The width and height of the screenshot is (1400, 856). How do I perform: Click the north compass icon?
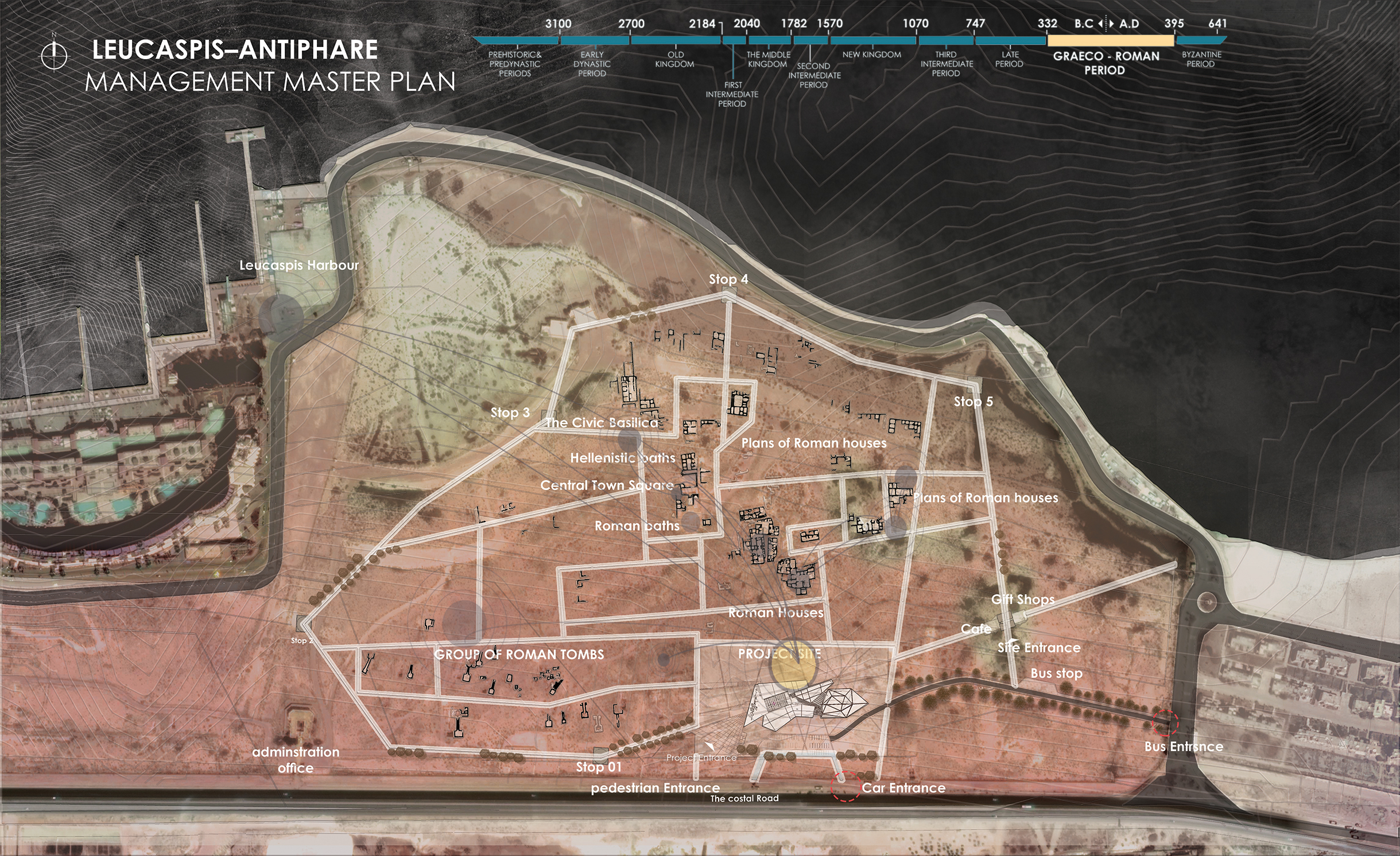point(54,56)
